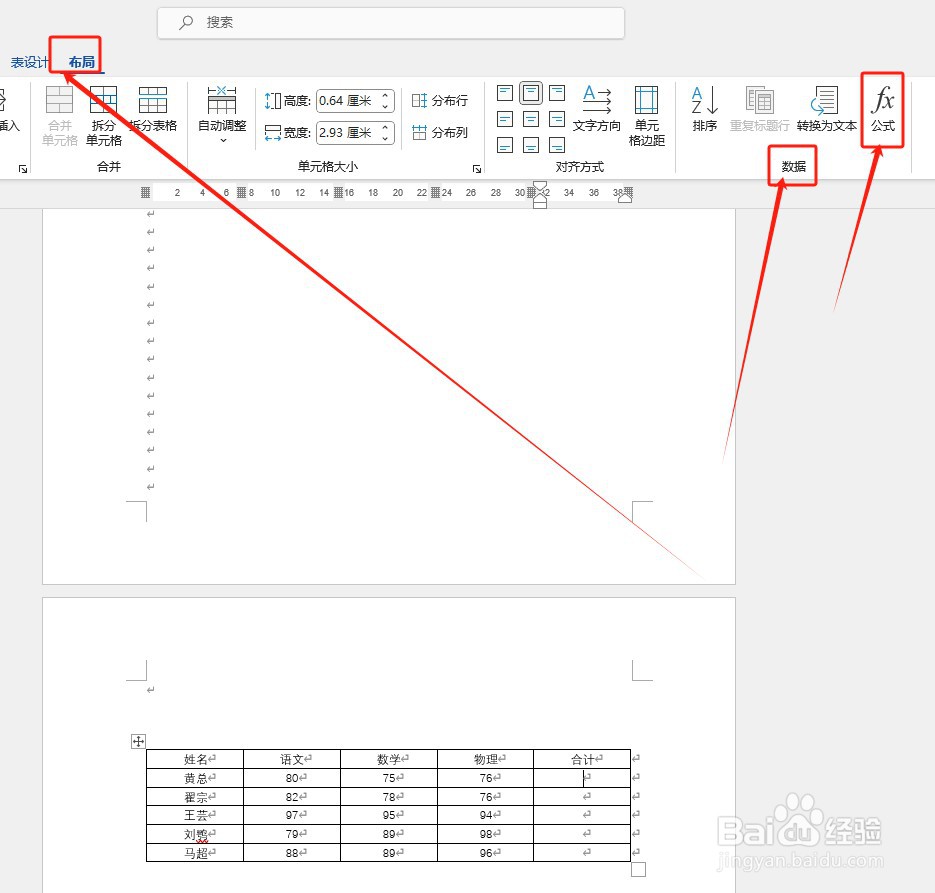Switch to the 表设计 tab
Screen dimensions: 935x893
[28, 60]
